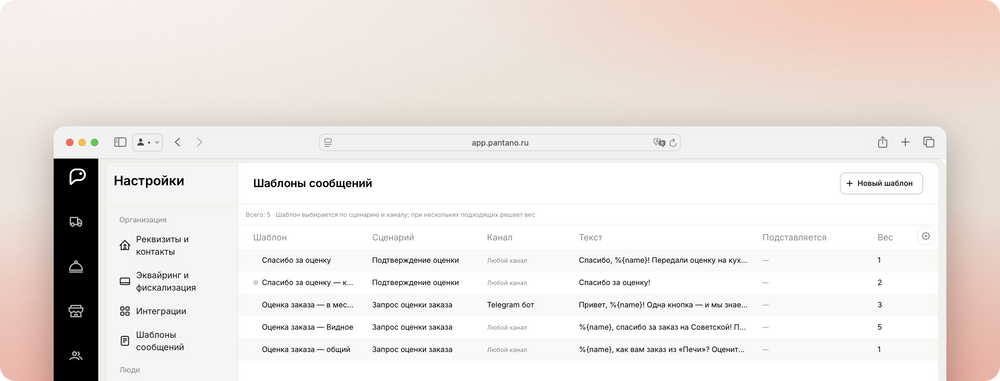Click the four-circles icon next to Интеграции

tap(125, 311)
